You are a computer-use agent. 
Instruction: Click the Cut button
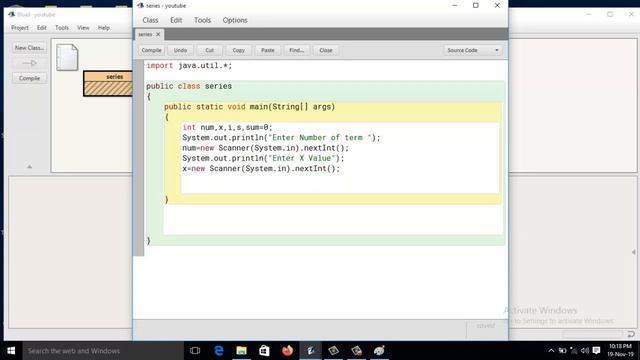(x=209, y=50)
